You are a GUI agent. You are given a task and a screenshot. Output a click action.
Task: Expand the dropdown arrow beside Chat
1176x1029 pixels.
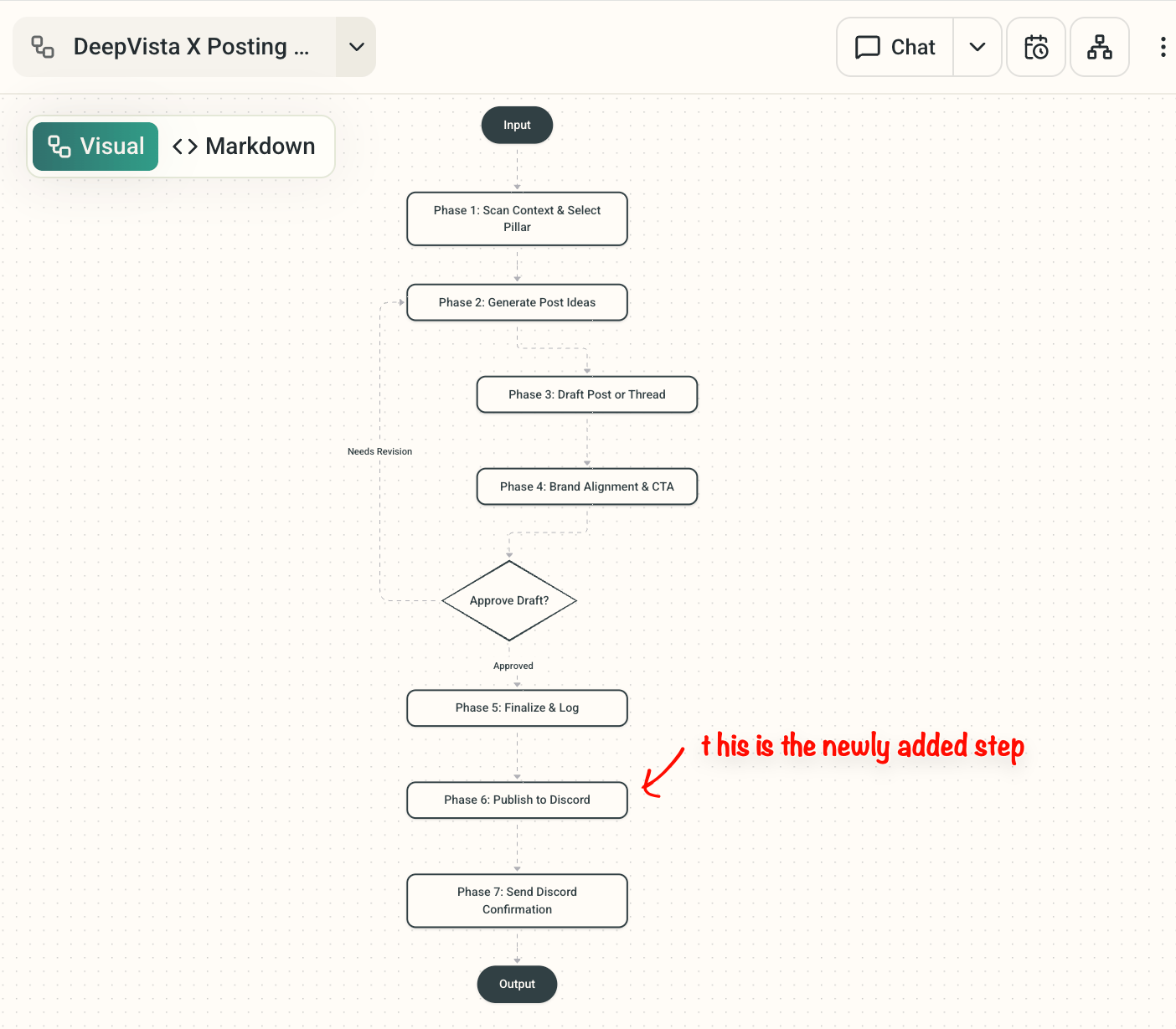click(977, 47)
